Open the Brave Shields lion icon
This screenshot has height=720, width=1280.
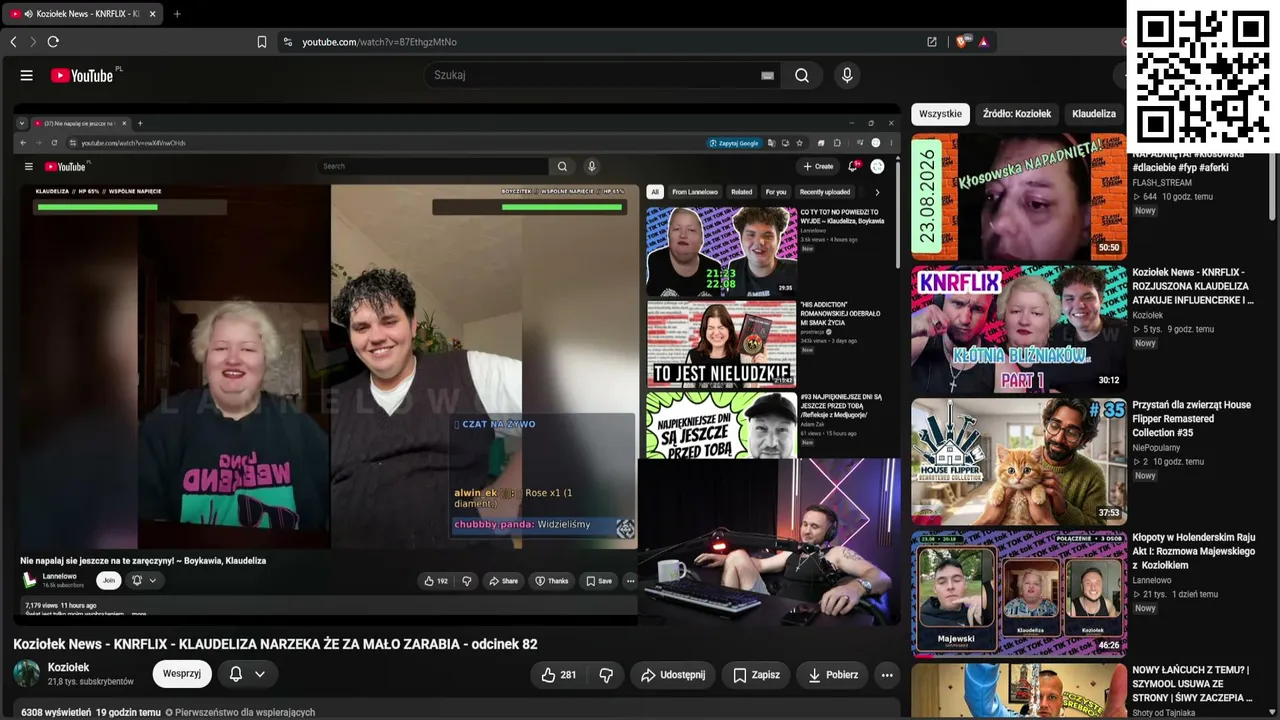[962, 42]
